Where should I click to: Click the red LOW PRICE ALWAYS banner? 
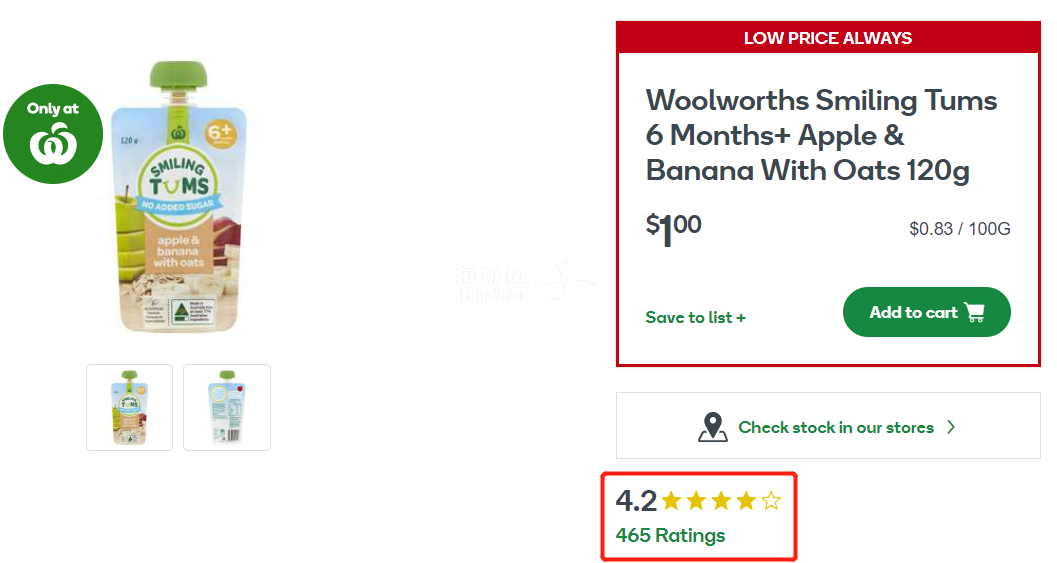click(828, 38)
